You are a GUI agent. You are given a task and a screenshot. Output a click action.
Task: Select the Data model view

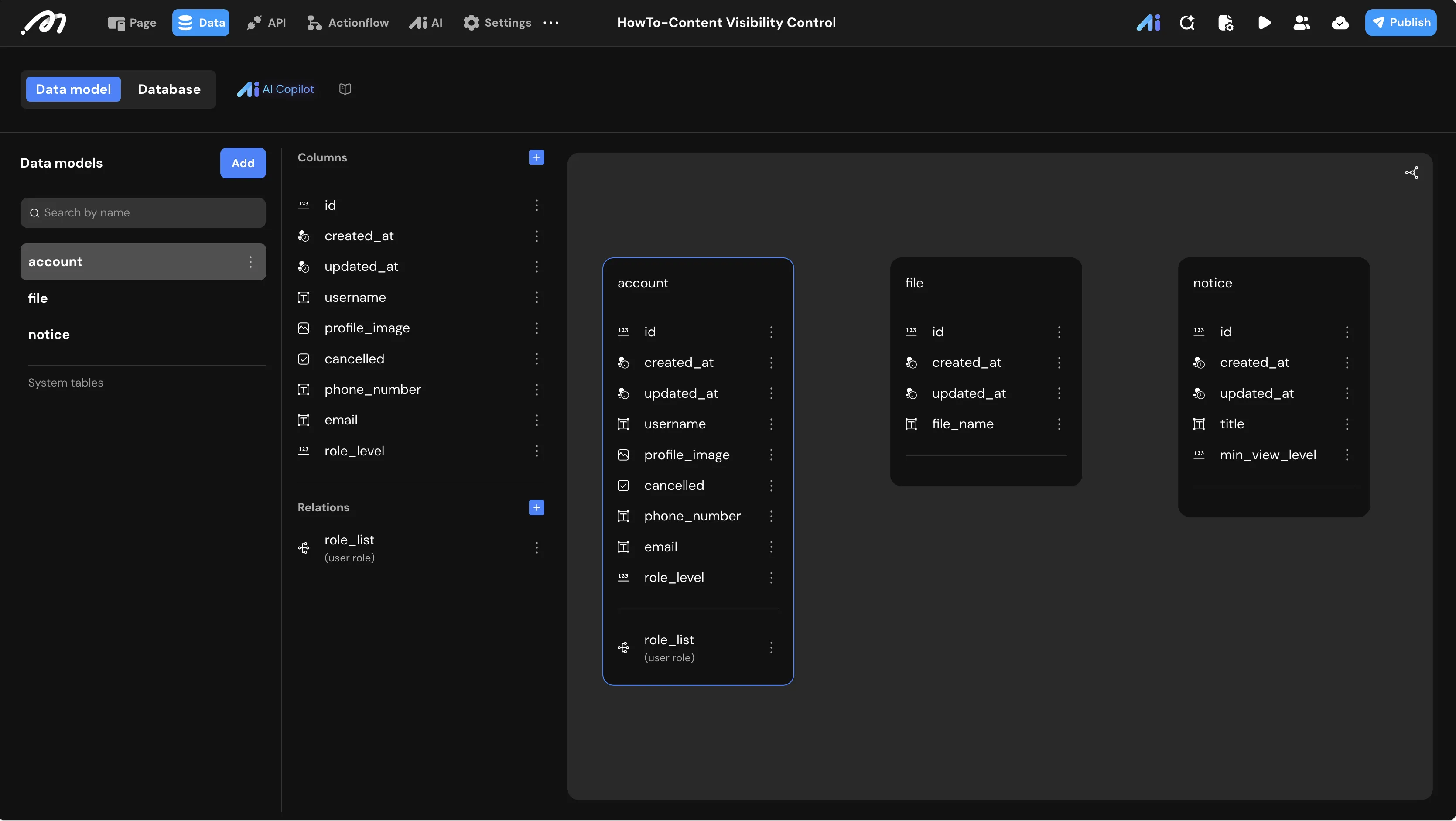click(x=73, y=89)
